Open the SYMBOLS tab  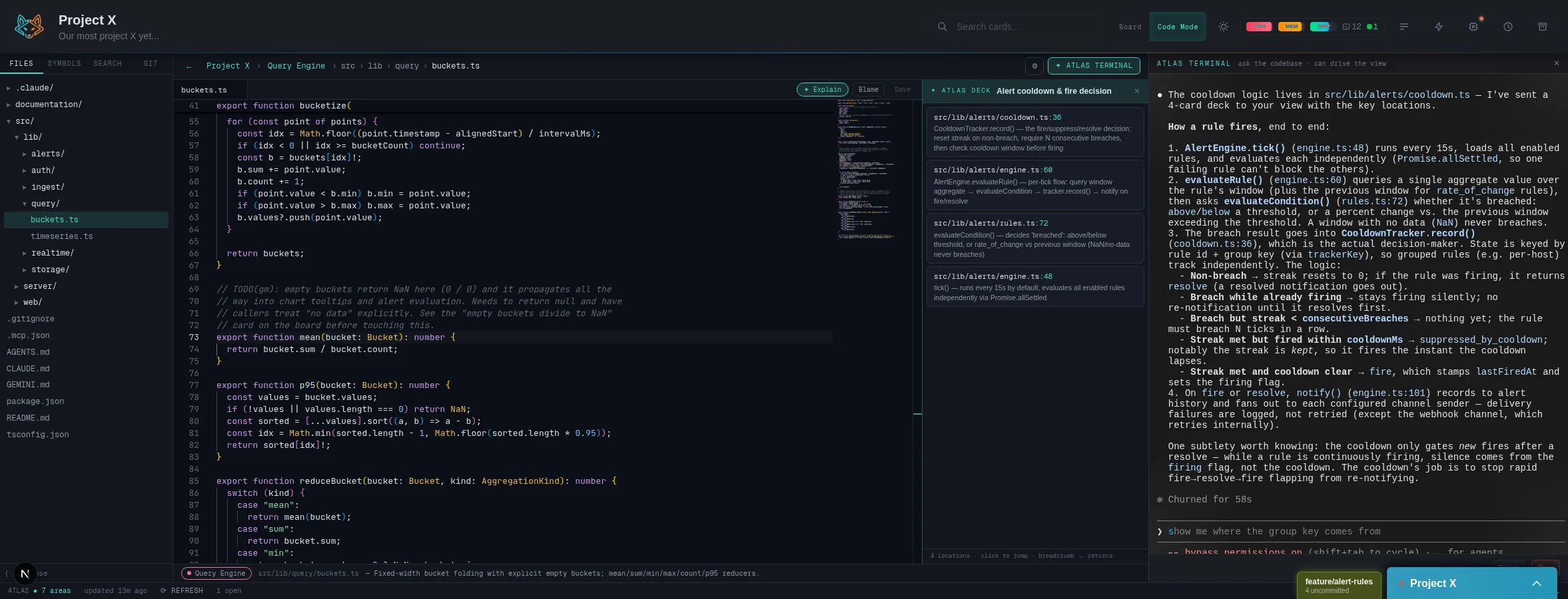click(x=65, y=64)
